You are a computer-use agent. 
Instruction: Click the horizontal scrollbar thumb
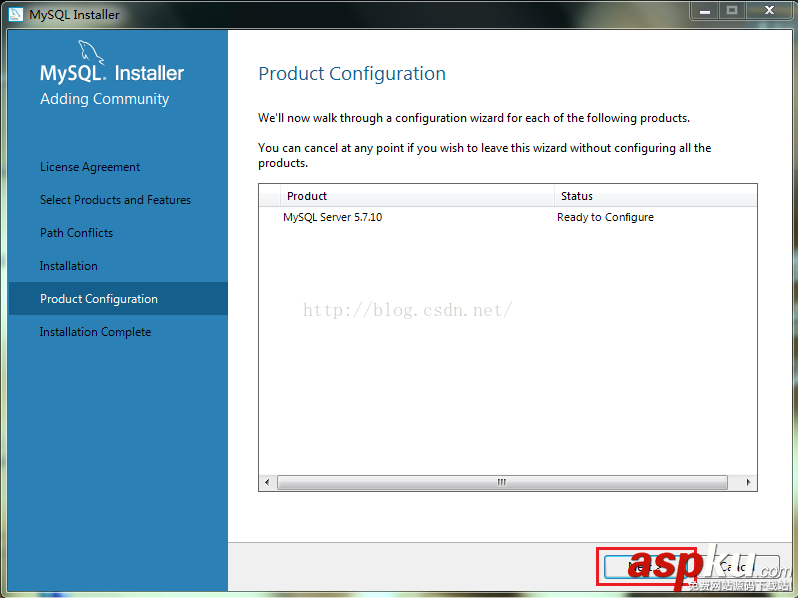pyautogui.click(x=502, y=482)
